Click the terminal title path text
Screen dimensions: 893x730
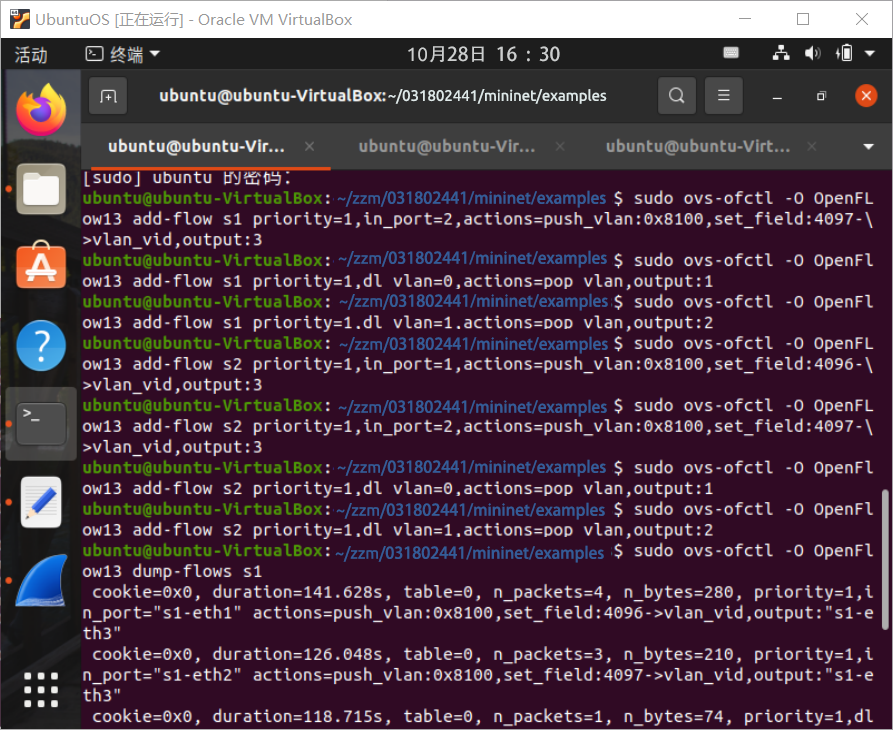pos(383,96)
